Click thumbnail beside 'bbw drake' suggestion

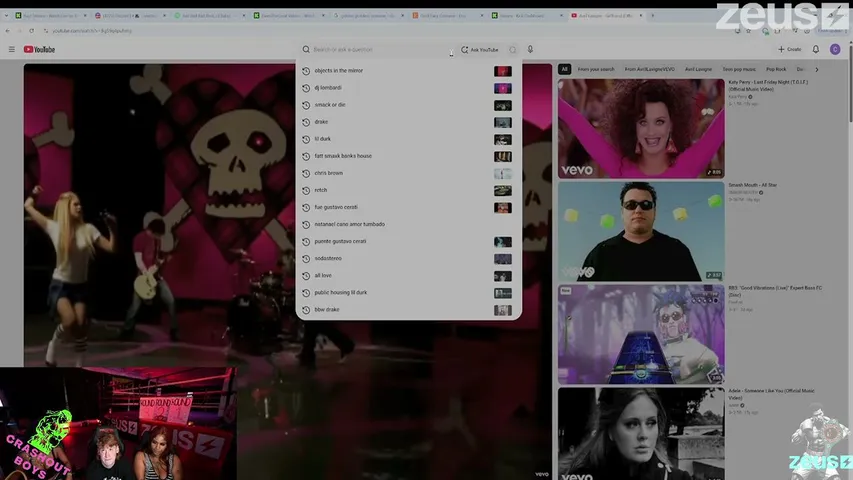[503, 310]
